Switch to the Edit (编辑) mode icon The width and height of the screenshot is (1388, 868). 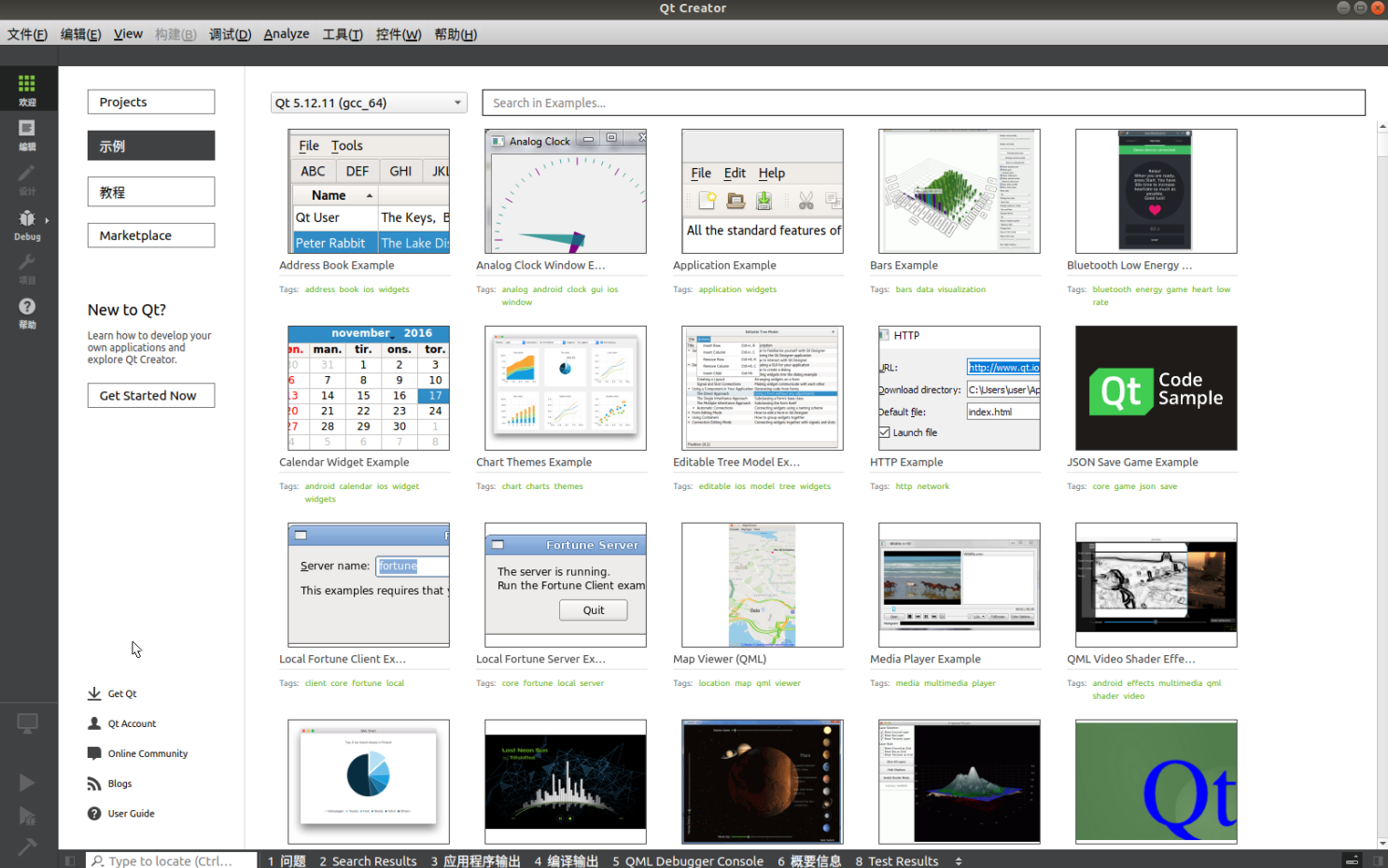(27, 133)
